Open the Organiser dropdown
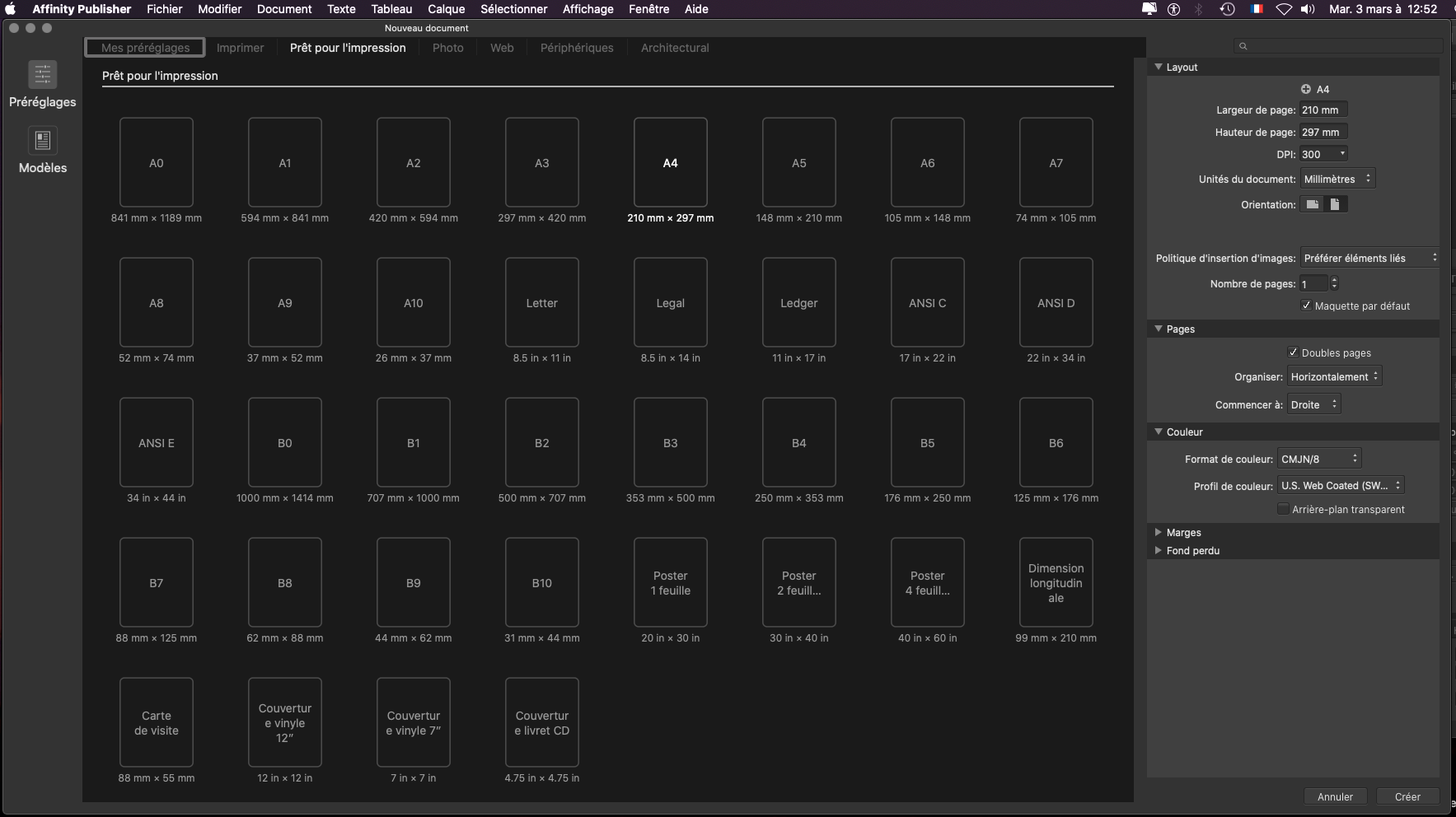 1335,376
